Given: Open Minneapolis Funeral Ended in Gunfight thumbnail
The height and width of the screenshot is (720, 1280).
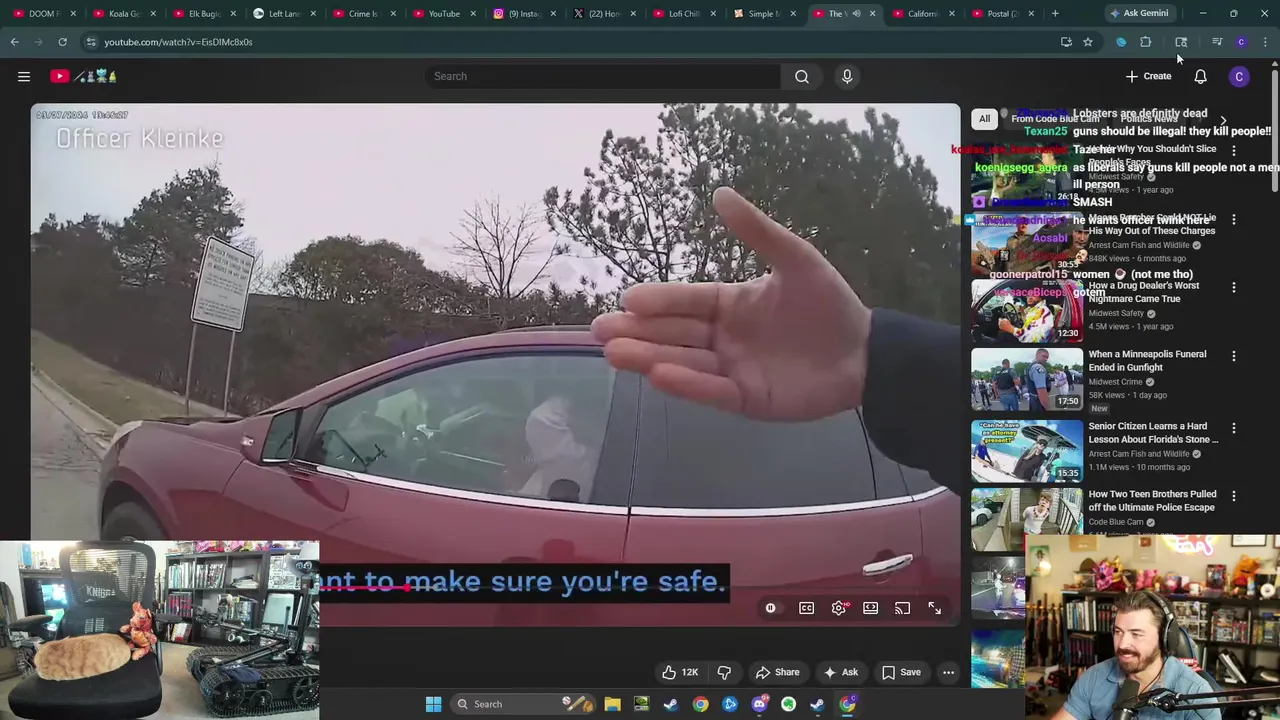Looking at the screenshot, I should 1027,379.
